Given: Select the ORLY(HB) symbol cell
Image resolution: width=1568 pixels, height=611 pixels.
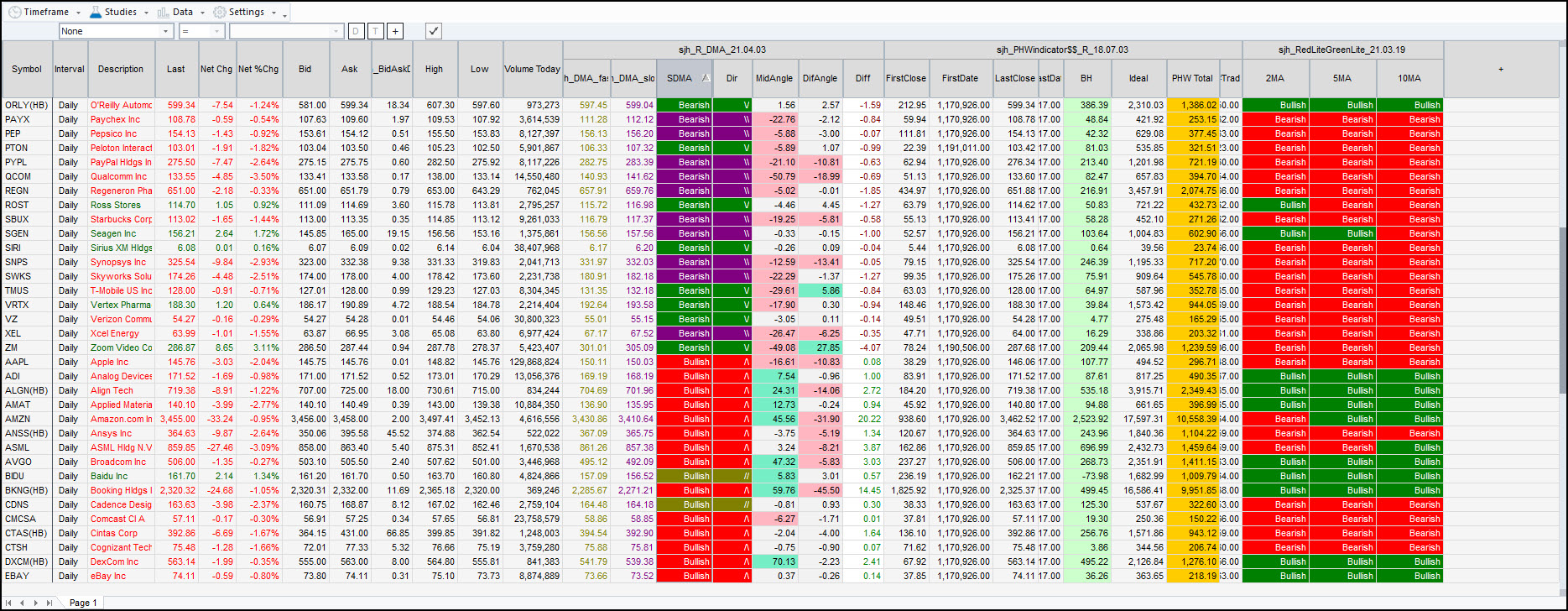Looking at the screenshot, I should (x=27, y=105).
